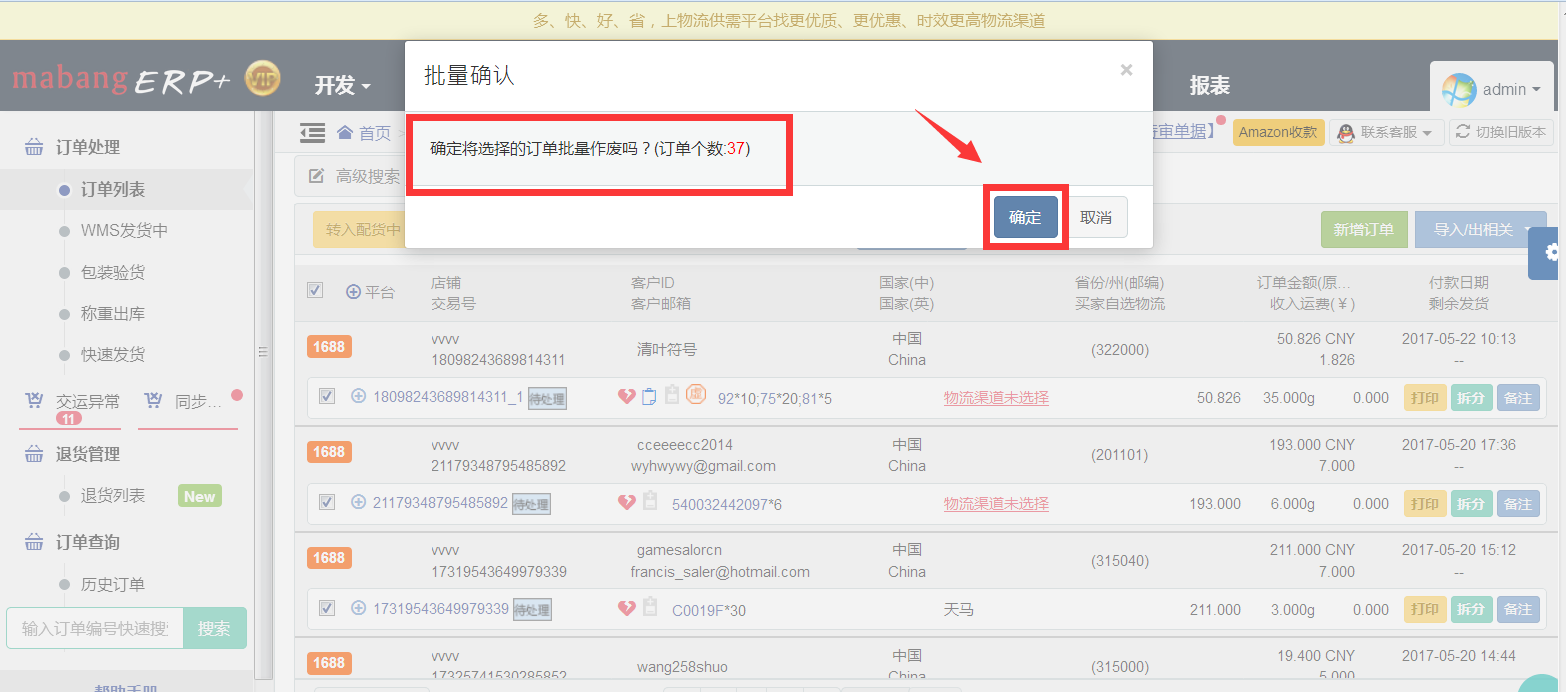Close the 批量确认 dialog with the X
The height and width of the screenshot is (692, 1566).
coord(1126,70)
